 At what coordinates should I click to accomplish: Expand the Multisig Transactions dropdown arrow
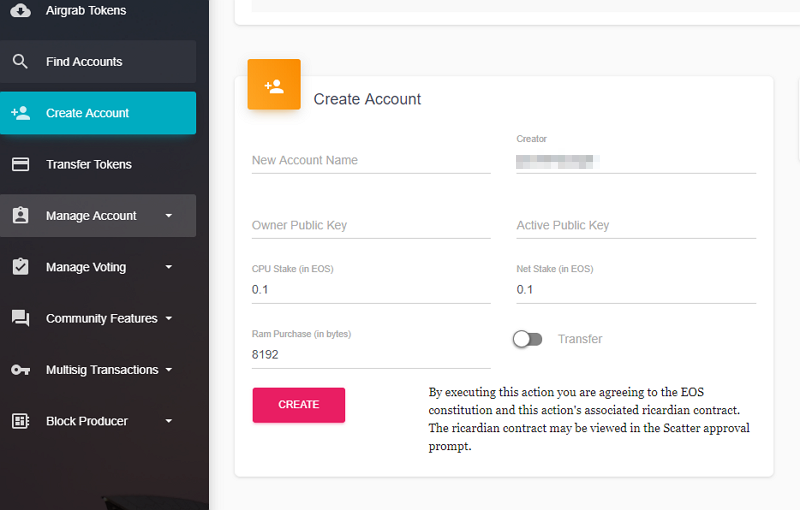point(168,370)
